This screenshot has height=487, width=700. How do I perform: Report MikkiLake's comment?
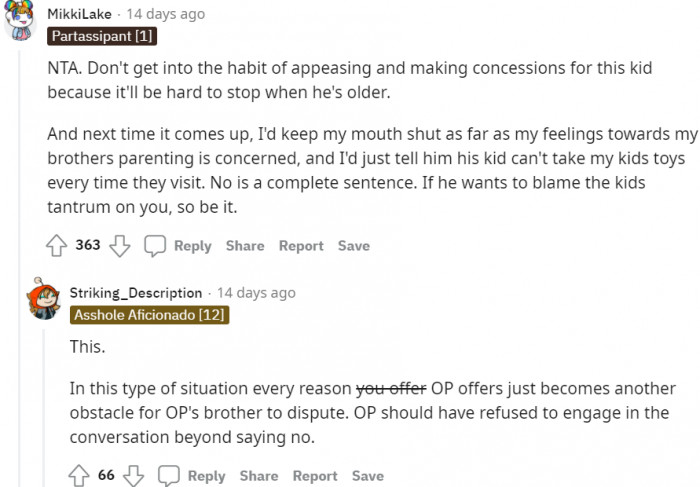[301, 246]
